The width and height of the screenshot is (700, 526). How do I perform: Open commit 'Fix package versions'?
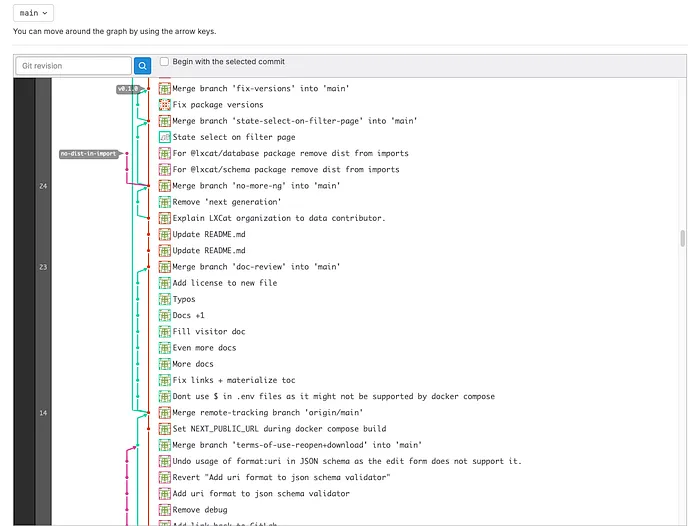point(218,104)
